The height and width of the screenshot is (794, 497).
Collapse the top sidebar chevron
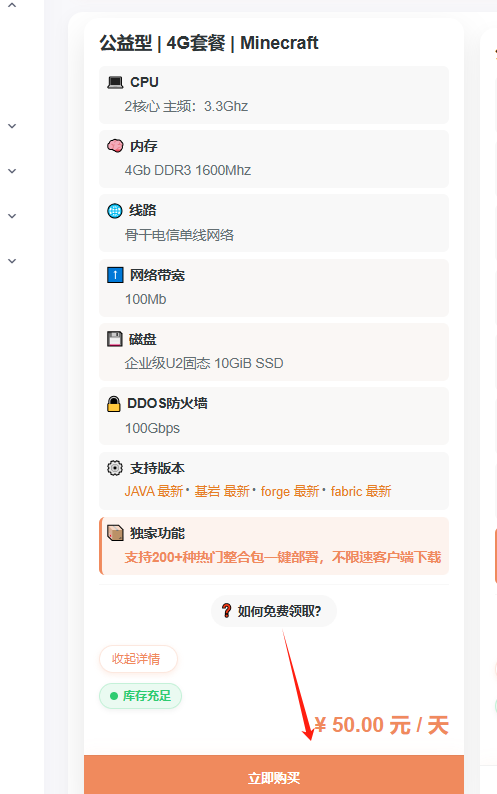click(12, 6)
